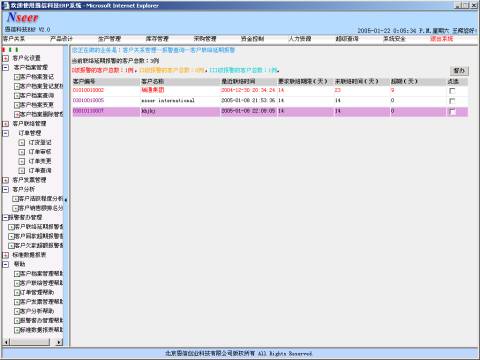Screen dimensions: 480x360
Task: Click the 订单管理帮助 tree item icon
Action: (x=17, y=292)
